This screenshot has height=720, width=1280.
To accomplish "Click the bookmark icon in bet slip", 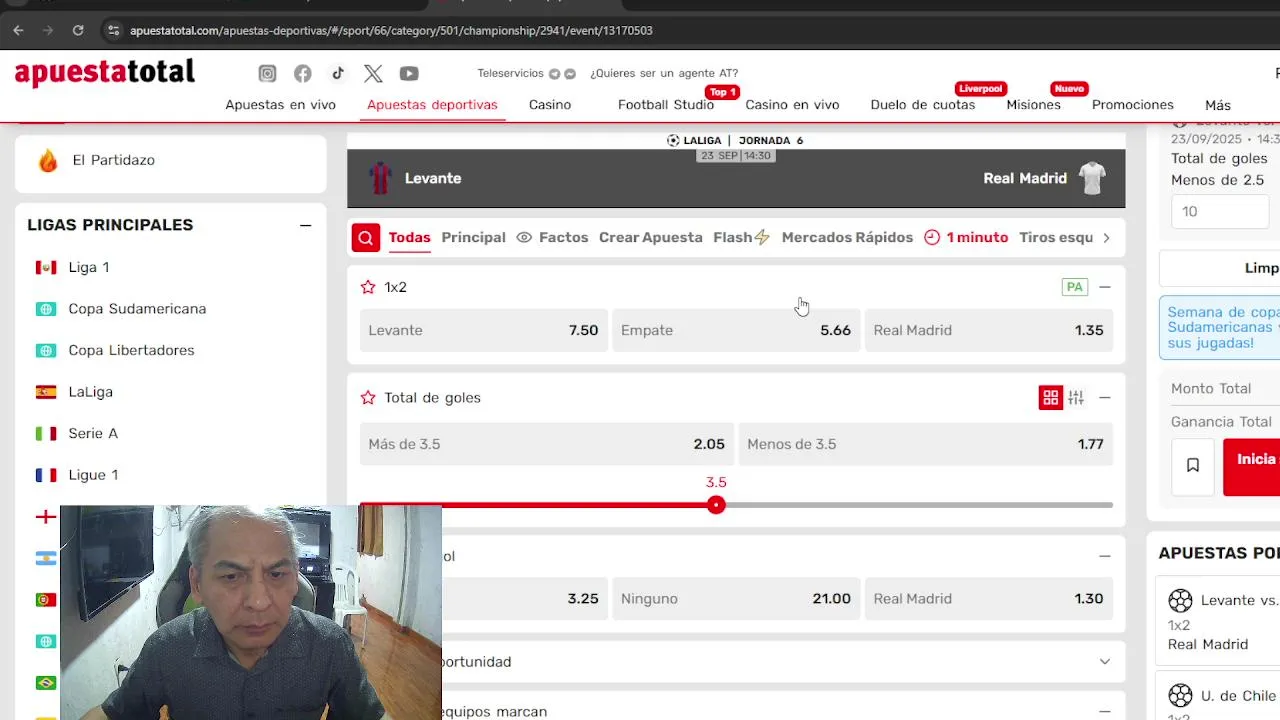I will (x=1193, y=465).
